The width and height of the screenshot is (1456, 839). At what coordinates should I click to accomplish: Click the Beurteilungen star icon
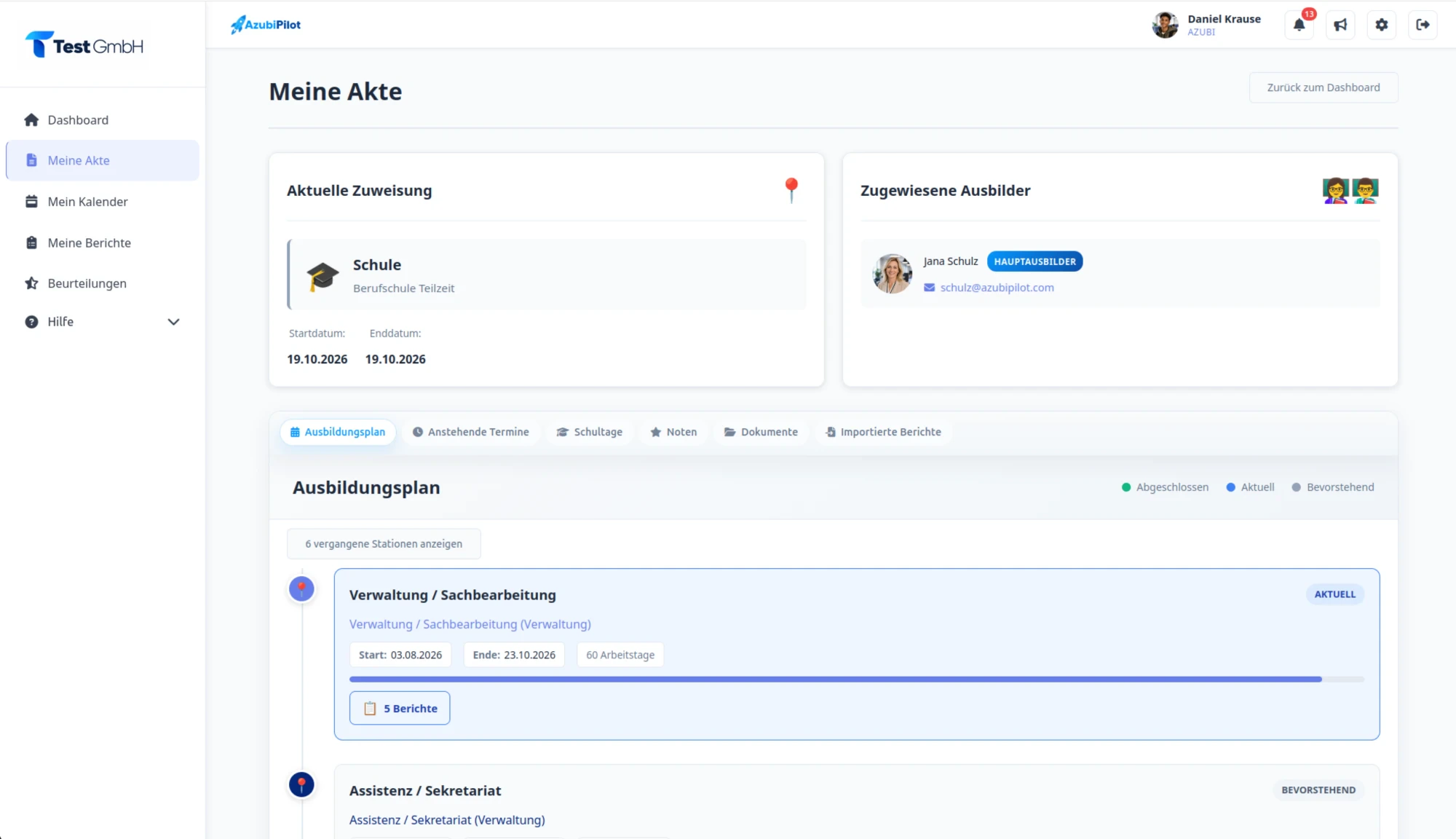31,283
